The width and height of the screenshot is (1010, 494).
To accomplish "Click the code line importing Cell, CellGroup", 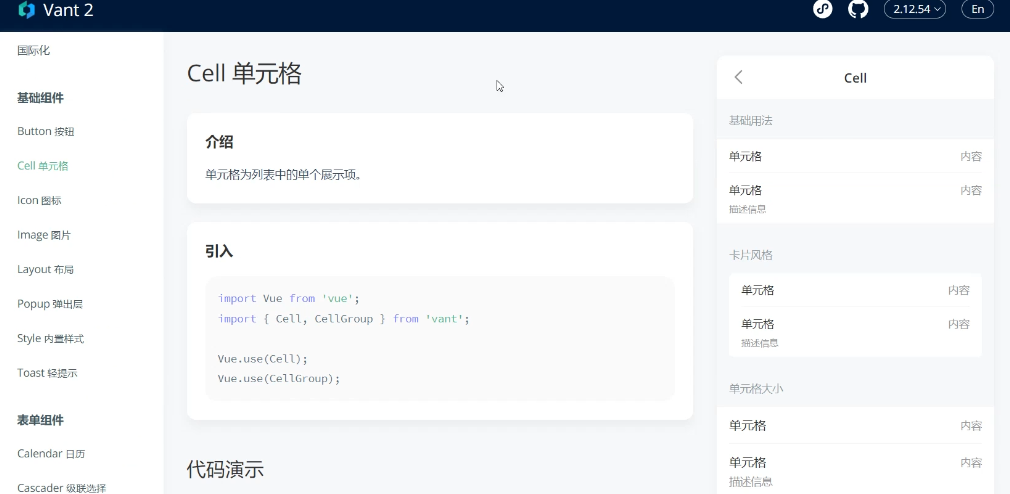I will point(344,319).
